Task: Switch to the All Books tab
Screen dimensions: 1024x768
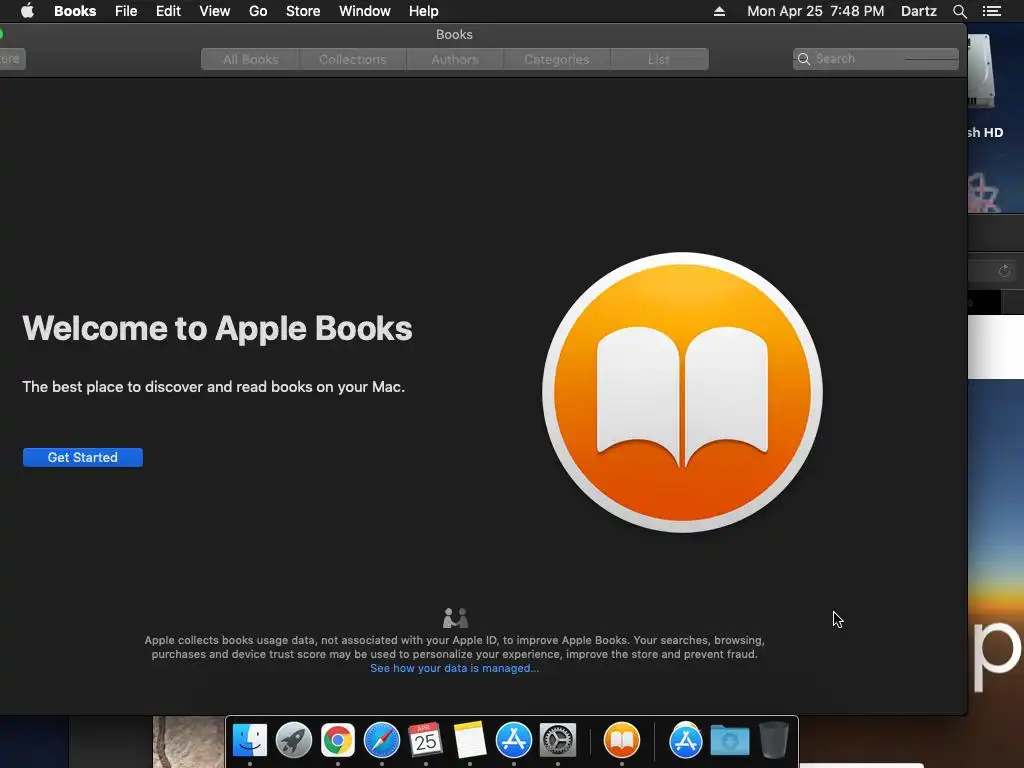Action: coord(251,59)
